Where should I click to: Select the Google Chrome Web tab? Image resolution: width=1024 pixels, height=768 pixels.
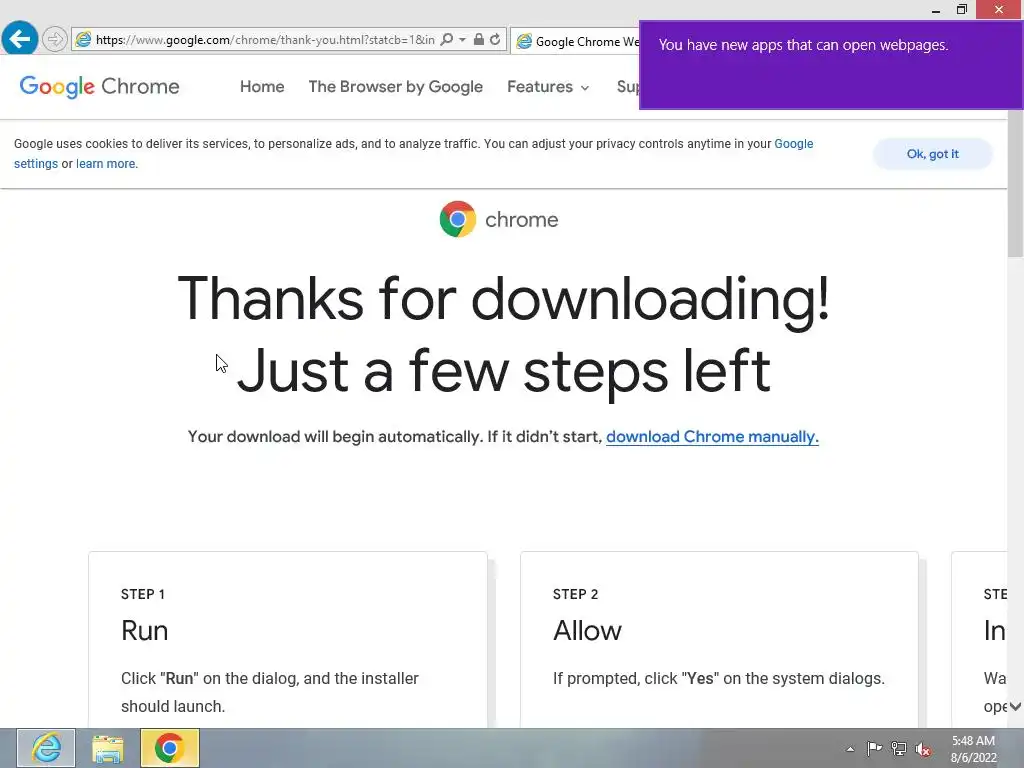click(576, 41)
